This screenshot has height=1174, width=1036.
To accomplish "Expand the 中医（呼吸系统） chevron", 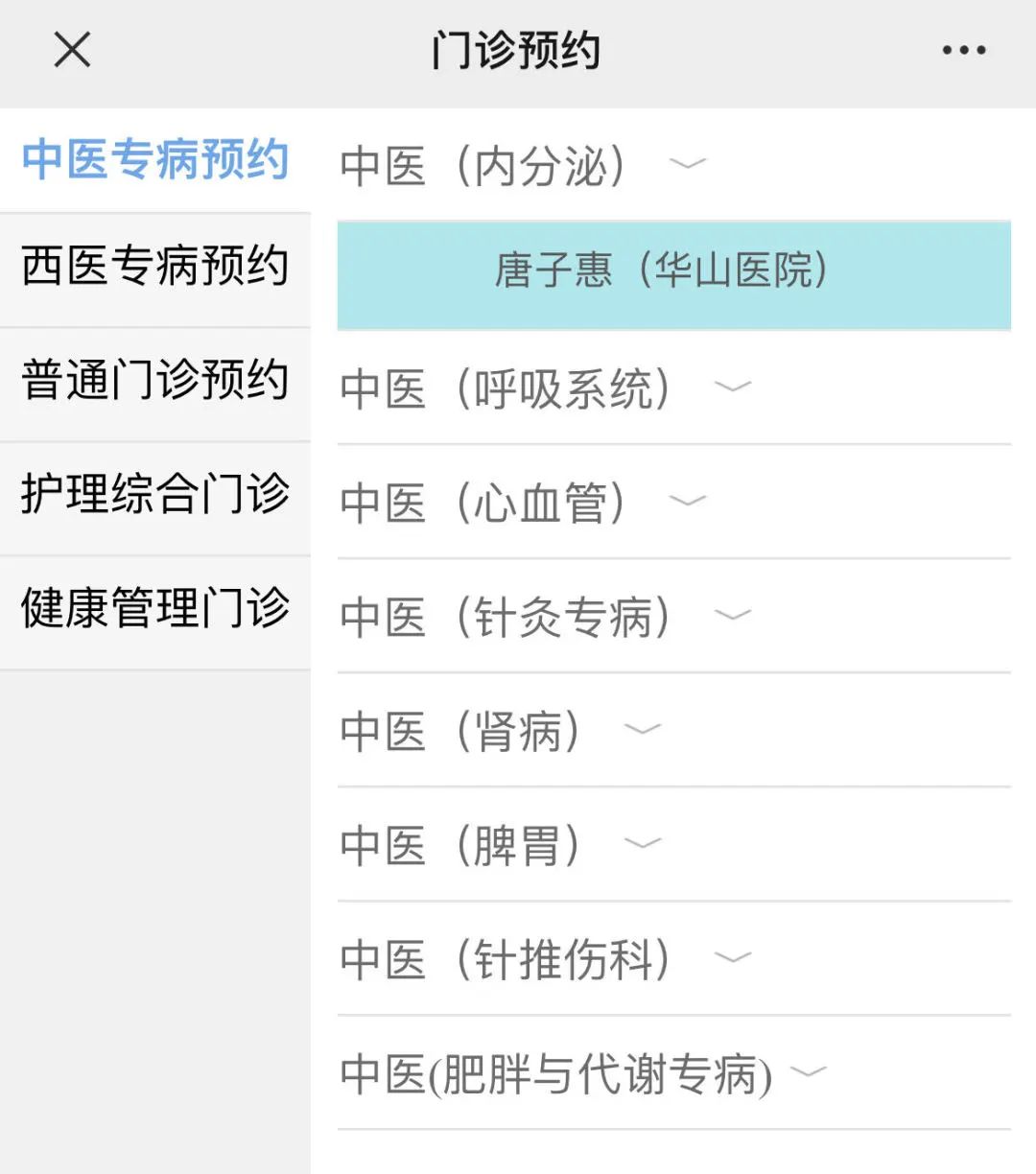I will pos(733,387).
